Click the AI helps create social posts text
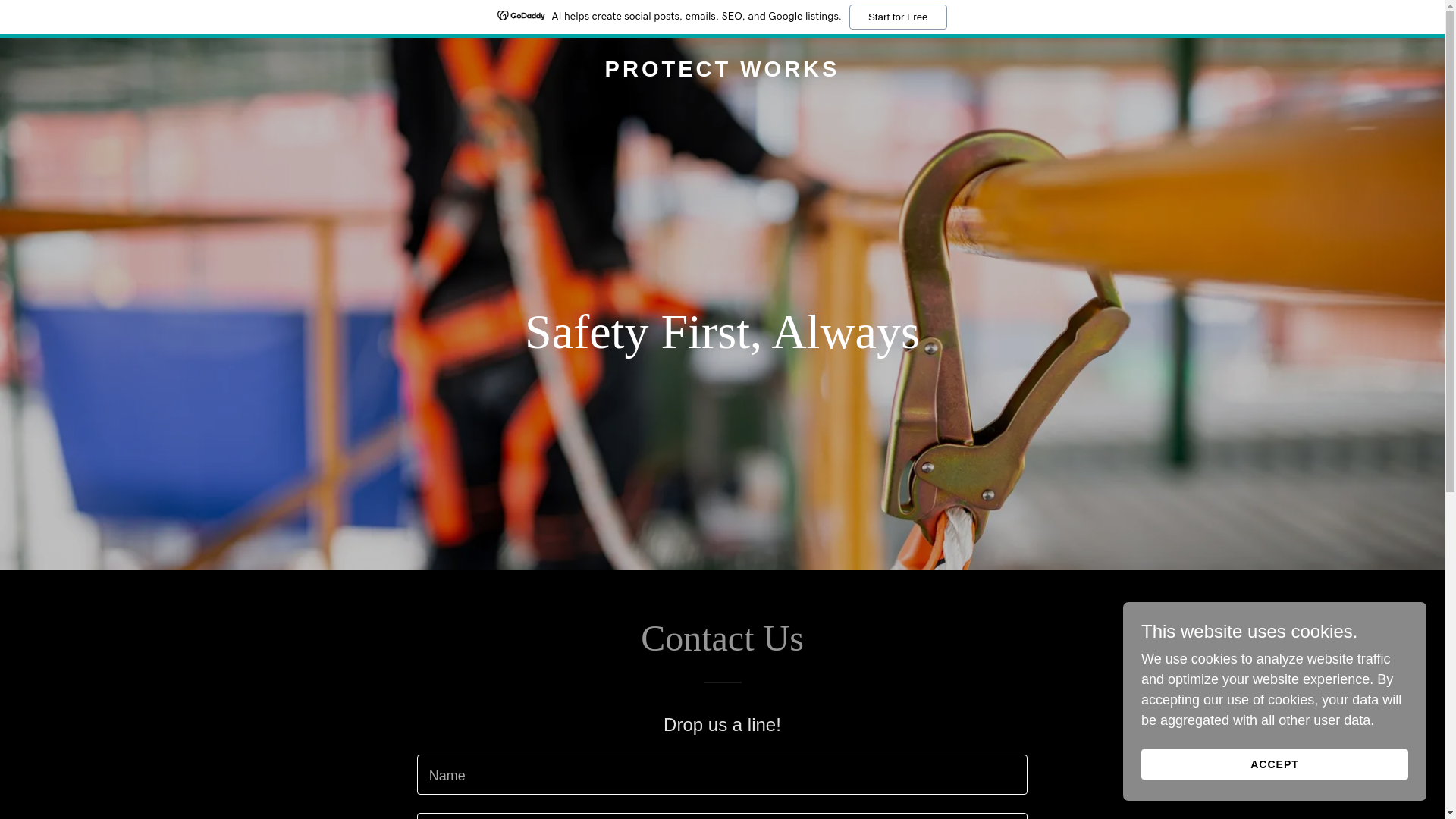Viewport: 1456px width, 819px height. point(696,16)
